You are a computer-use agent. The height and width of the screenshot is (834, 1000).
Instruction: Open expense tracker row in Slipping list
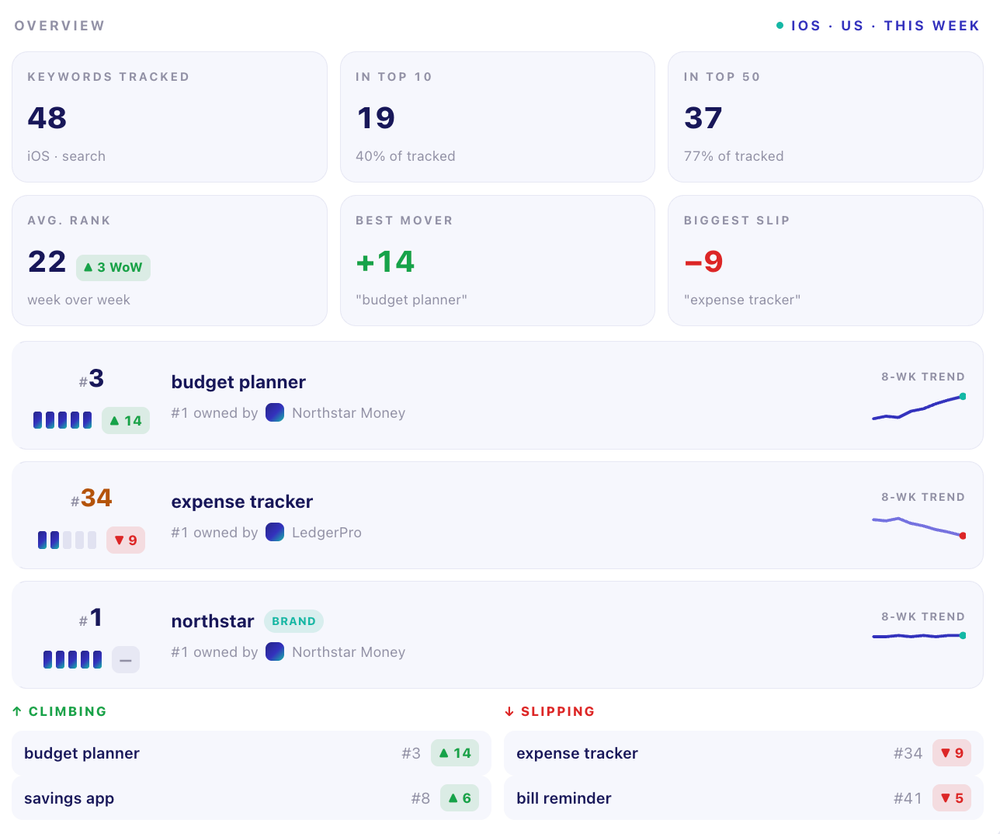[x=744, y=753]
